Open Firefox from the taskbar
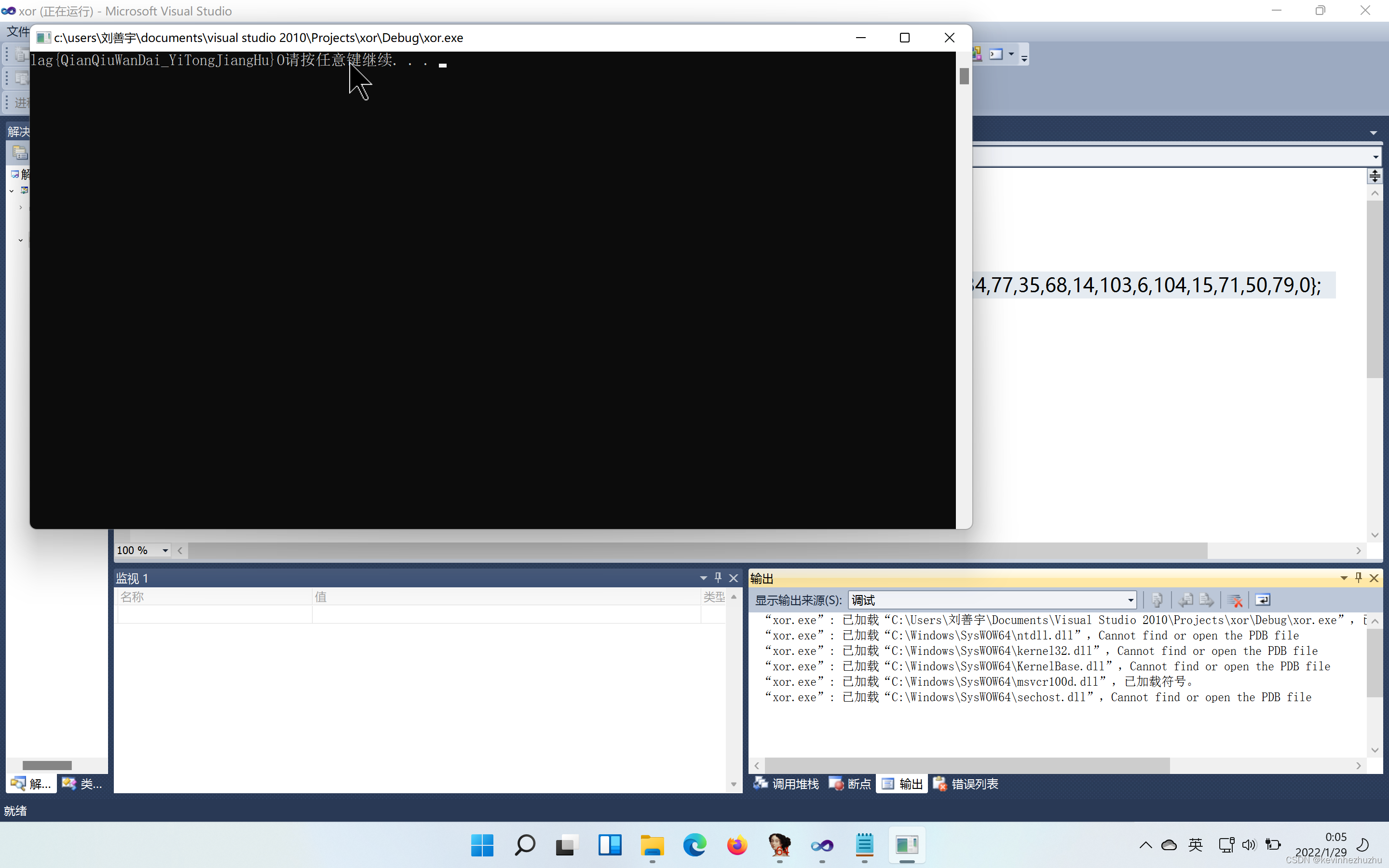Image resolution: width=1389 pixels, height=868 pixels. 737,845
